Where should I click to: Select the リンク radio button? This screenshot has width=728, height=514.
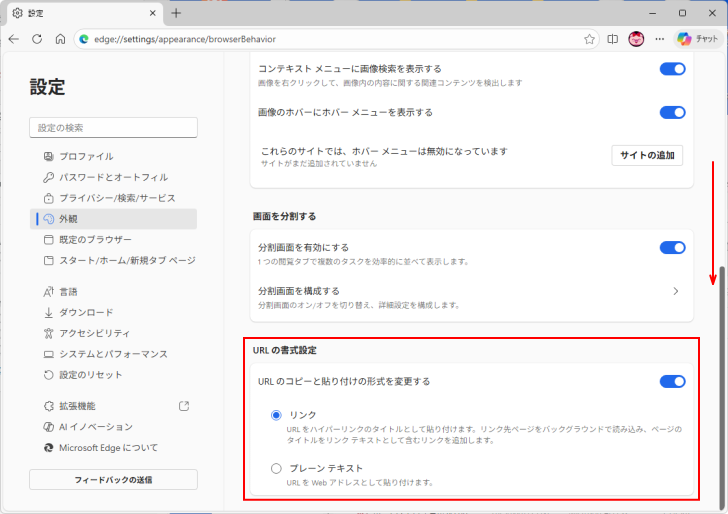point(276,415)
